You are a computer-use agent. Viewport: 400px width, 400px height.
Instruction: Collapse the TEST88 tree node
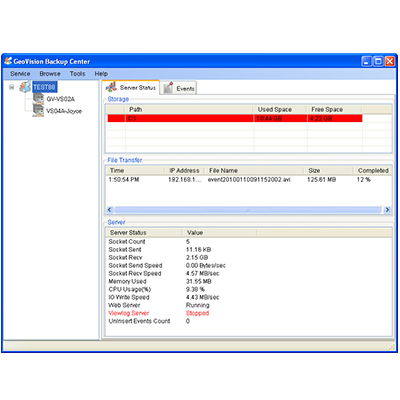point(12,87)
